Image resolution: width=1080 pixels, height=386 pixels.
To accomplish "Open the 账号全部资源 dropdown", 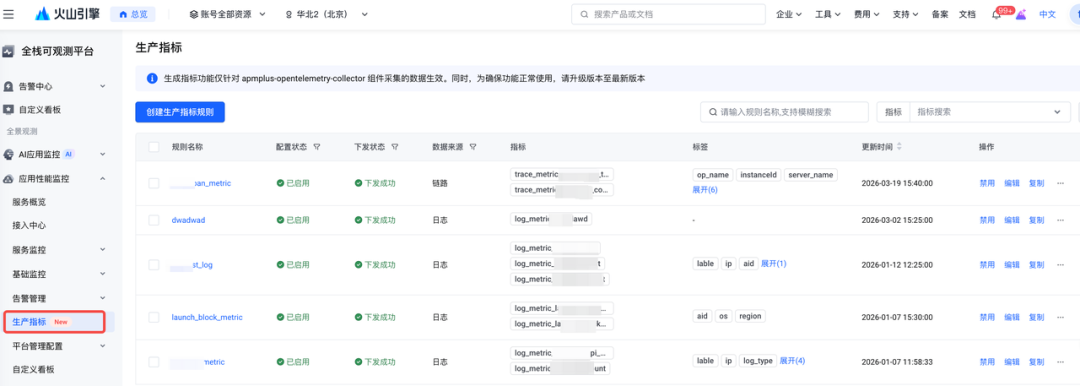I will coord(228,14).
